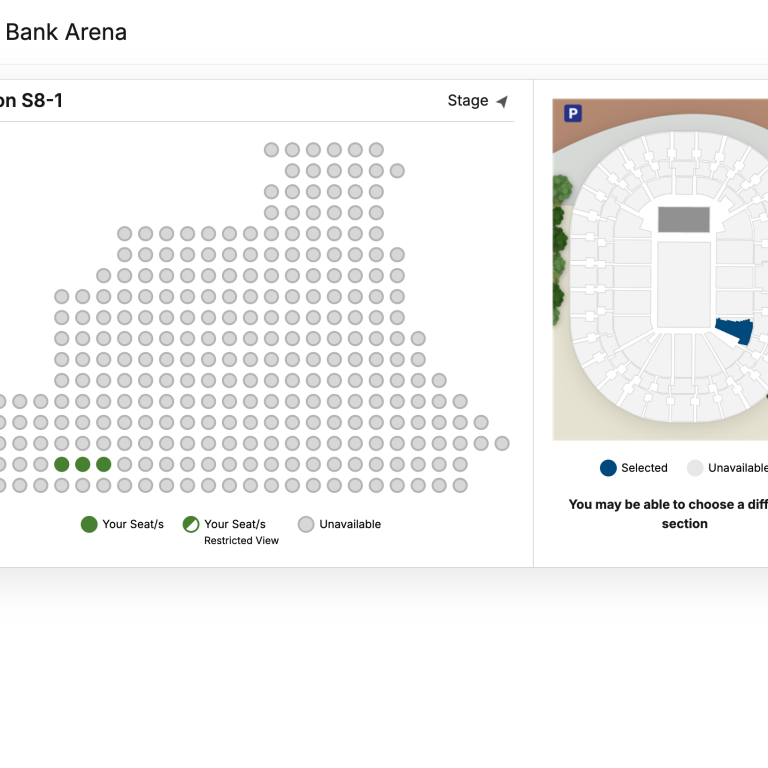Click the rightmost seat of the widest row
768x768 pixels.
click(502, 443)
